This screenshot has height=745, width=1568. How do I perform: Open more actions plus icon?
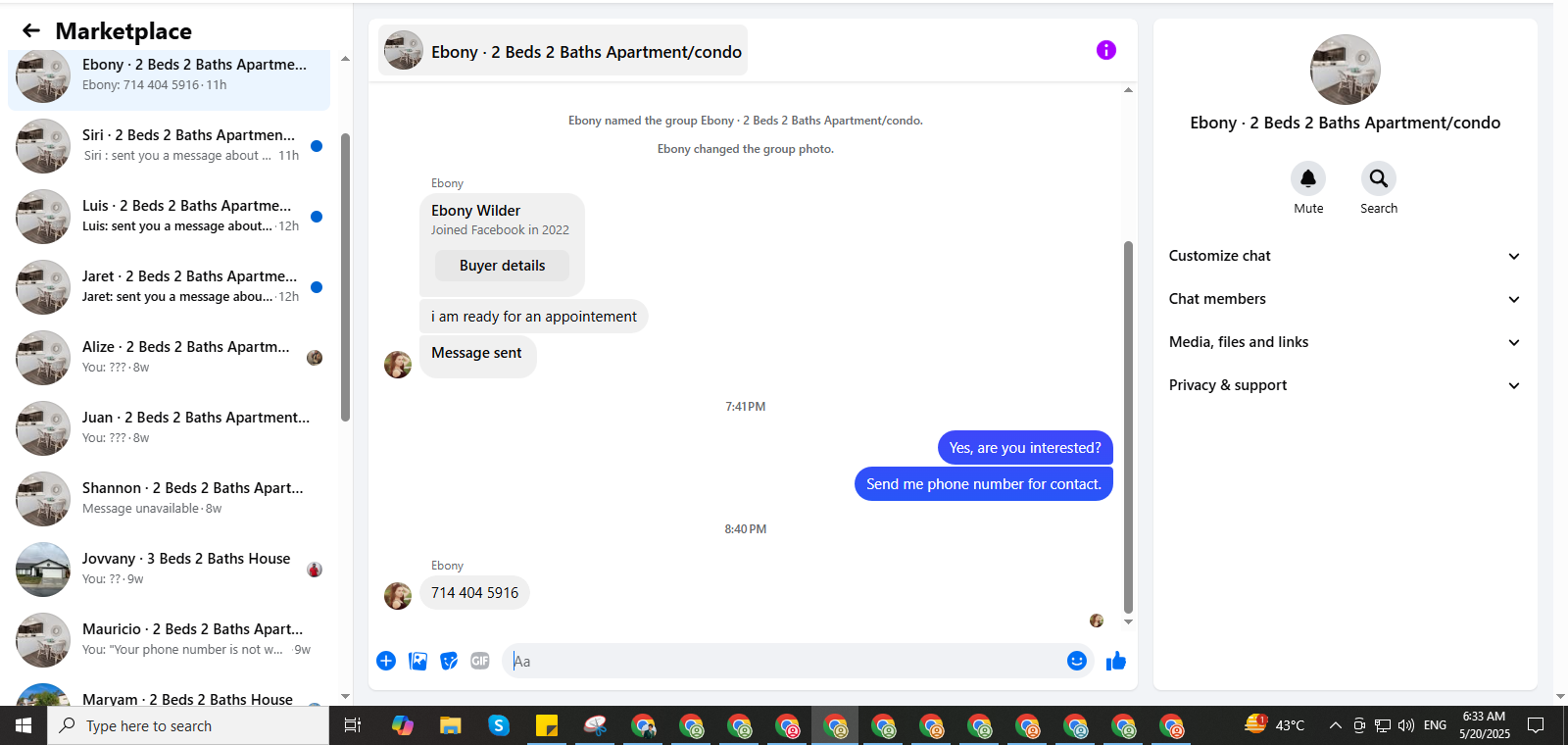click(x=386, y=661)
